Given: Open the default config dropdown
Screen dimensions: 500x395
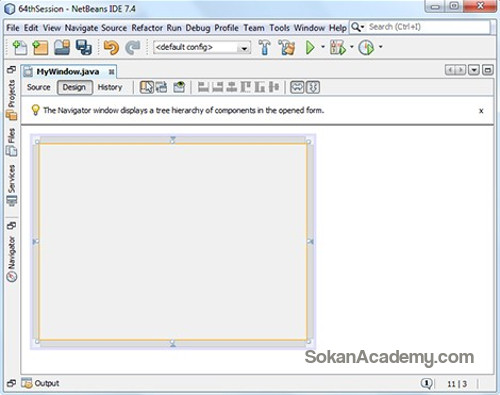Looking at the screenshot, I should click(x=202, y=47).
